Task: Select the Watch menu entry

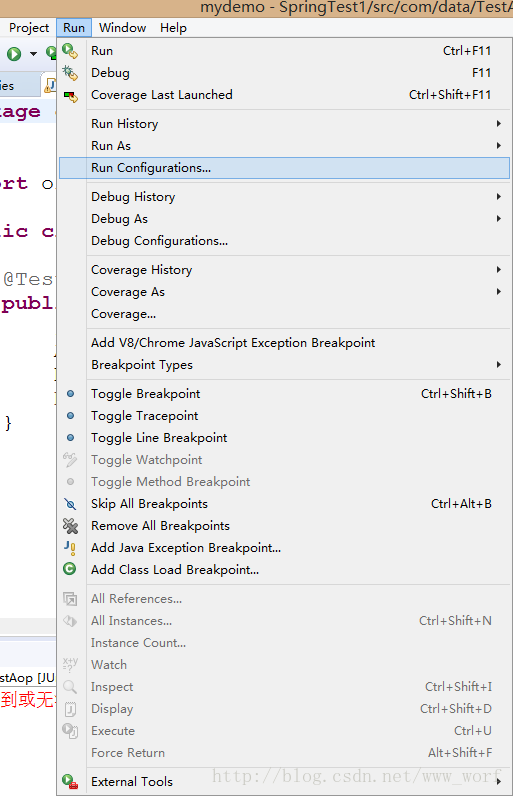Action: pos(284,665)
